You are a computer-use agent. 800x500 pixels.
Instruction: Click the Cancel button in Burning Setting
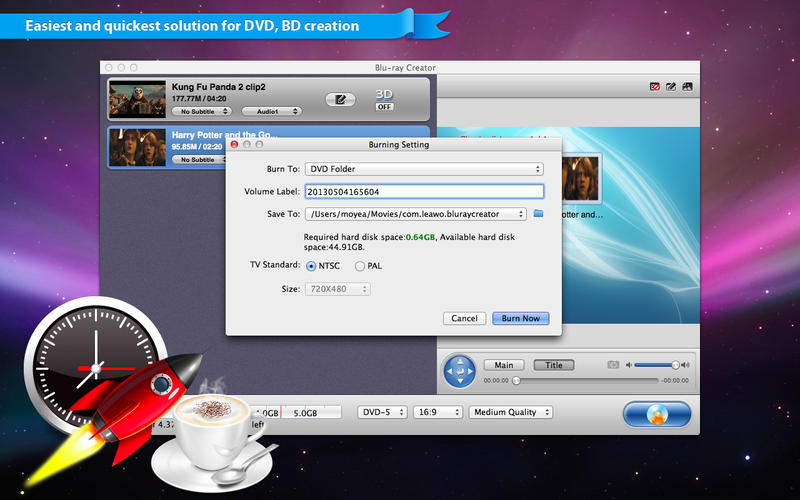click(x=464, y=318)
